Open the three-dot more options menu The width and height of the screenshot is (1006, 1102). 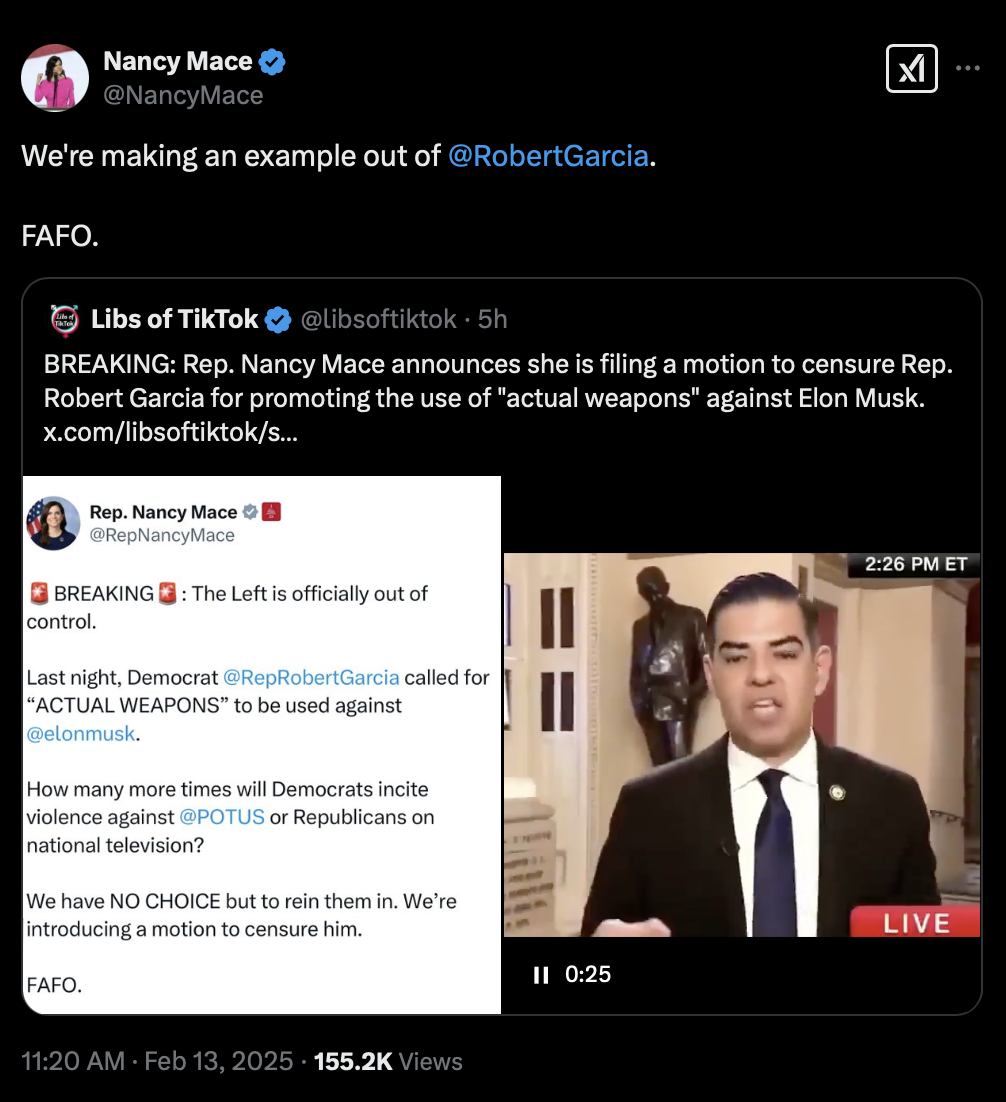pos(968,68)
